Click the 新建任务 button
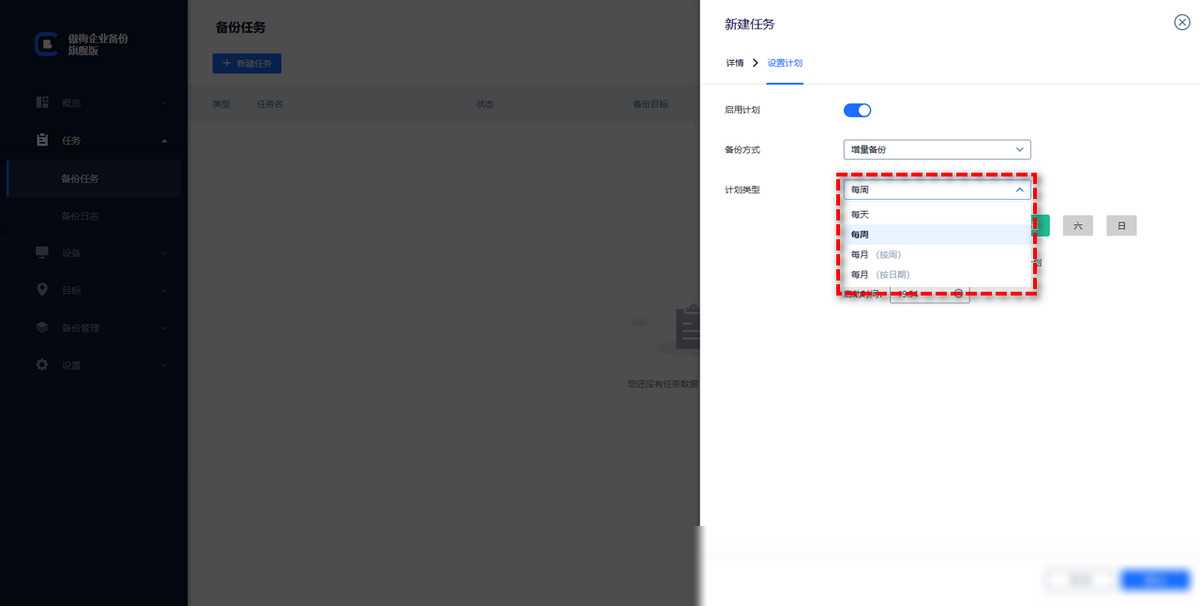 (247, 63)
